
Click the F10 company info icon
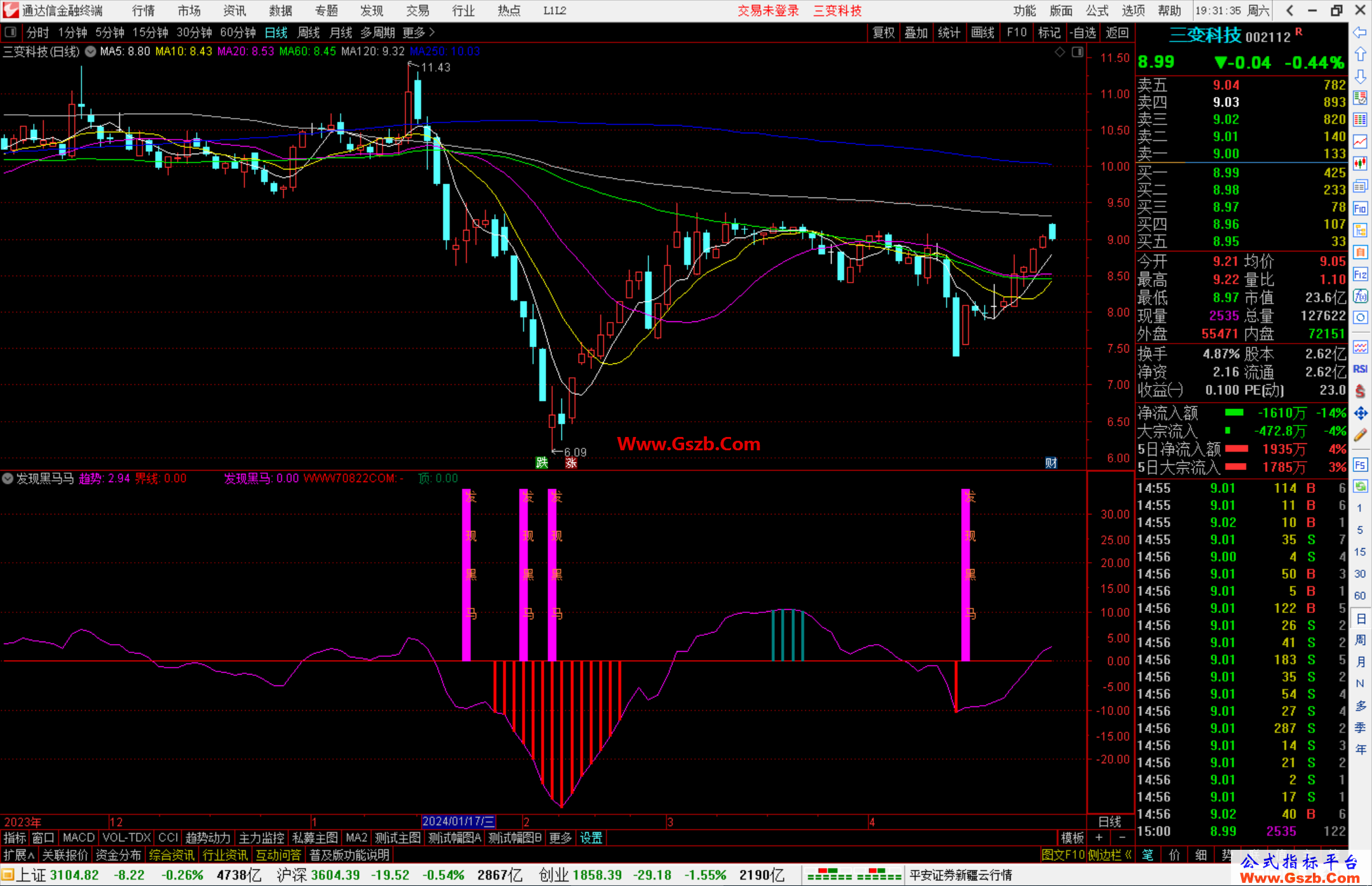click(1360, 208)
